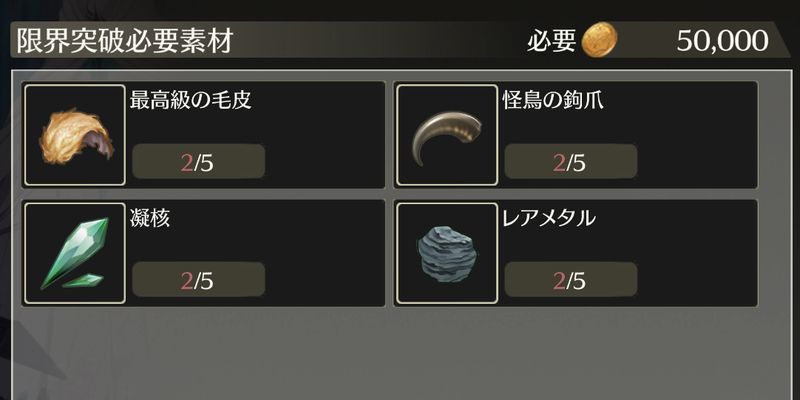Open the 凝核 item name
The width and height of the screenshot is (800, 400).
149,218
